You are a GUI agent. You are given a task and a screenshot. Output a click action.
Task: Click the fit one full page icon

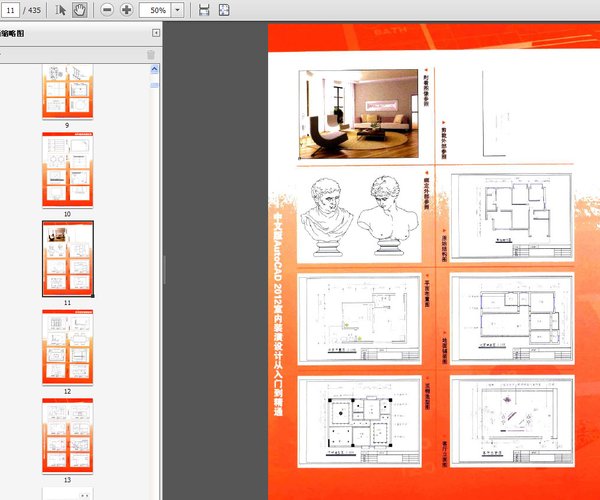click(x=224, y=10)
